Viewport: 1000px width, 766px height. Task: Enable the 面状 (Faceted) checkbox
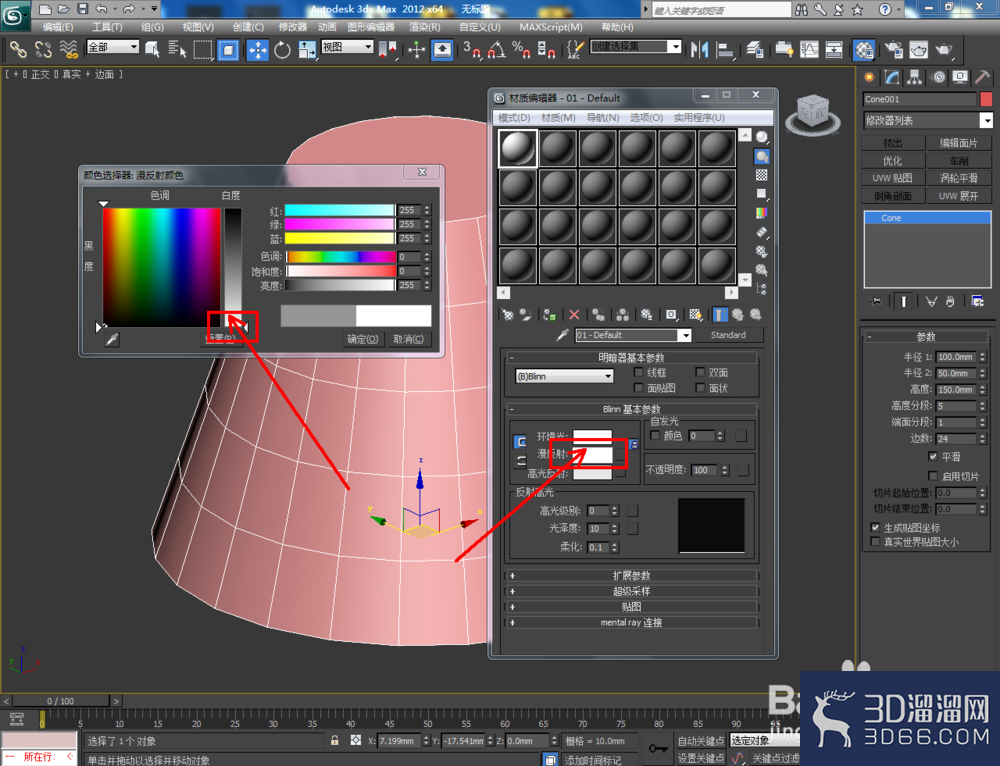pyautogui.click(x=700, y=388)
